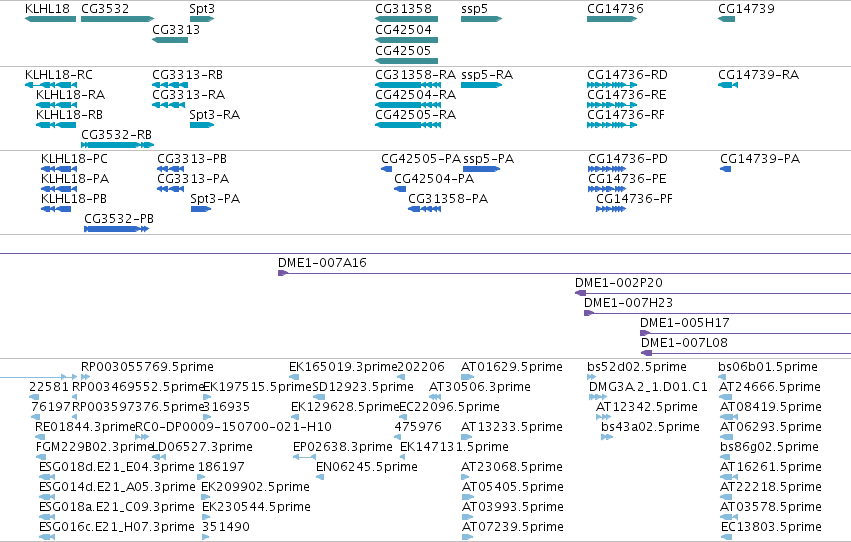This screenshot has width=851, height=542.
Task: Select EST ESG018d.E21_E04.3prime
Action: coord(47,477)
